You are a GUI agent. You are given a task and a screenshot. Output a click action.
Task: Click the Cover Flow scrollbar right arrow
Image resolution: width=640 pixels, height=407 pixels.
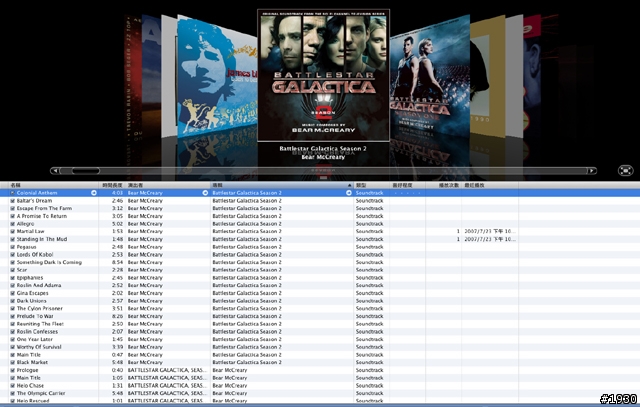[591, 171]
